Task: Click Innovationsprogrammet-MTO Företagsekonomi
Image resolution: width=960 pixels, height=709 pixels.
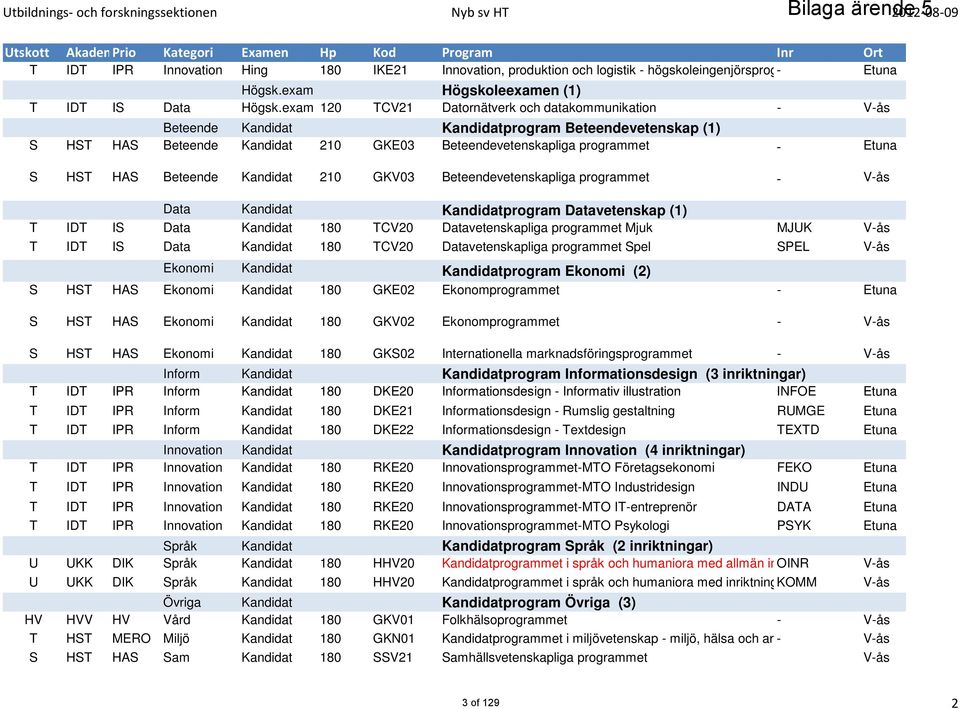Action: coord(579,468)
